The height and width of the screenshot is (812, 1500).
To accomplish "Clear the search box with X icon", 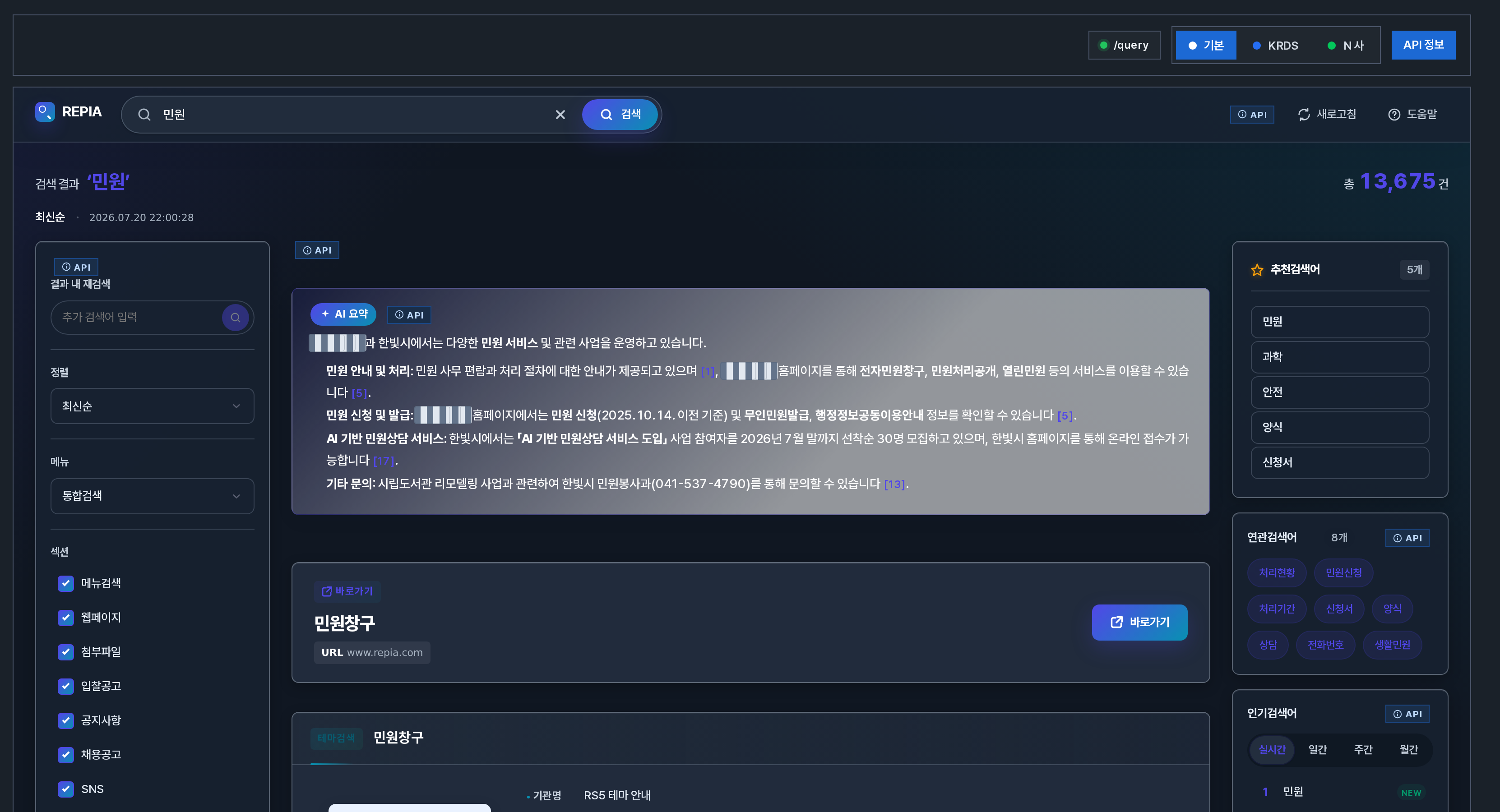I will [x=560, y=115].
